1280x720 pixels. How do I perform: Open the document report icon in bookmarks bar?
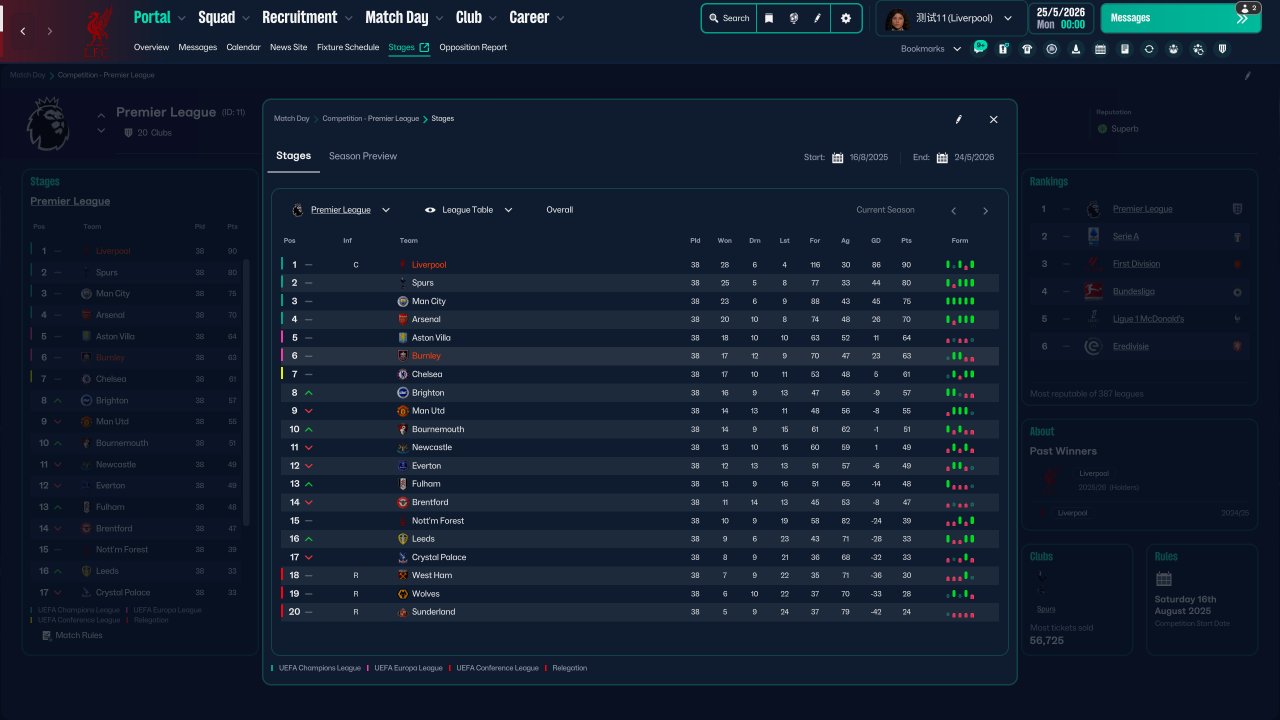[x=1125, y=49]
